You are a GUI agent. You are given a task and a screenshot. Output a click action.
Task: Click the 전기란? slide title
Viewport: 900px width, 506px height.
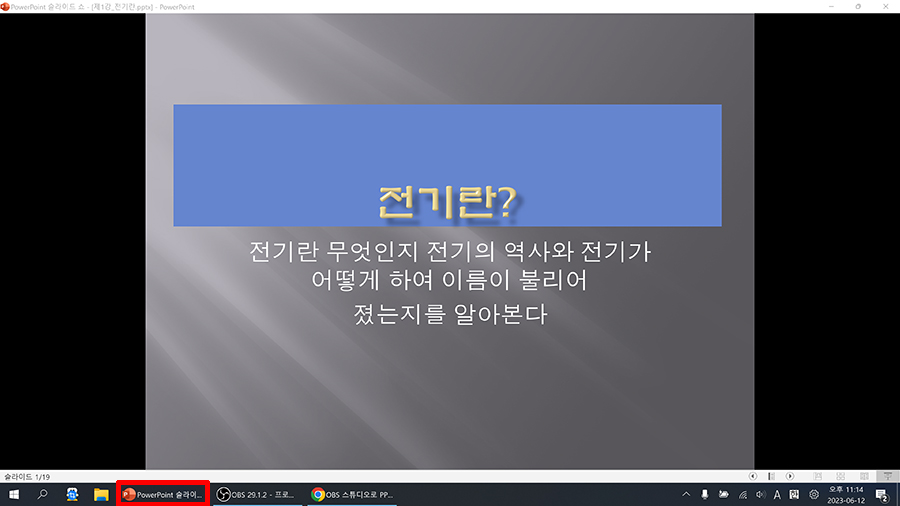pyautogui.click(x=448, y=202)
